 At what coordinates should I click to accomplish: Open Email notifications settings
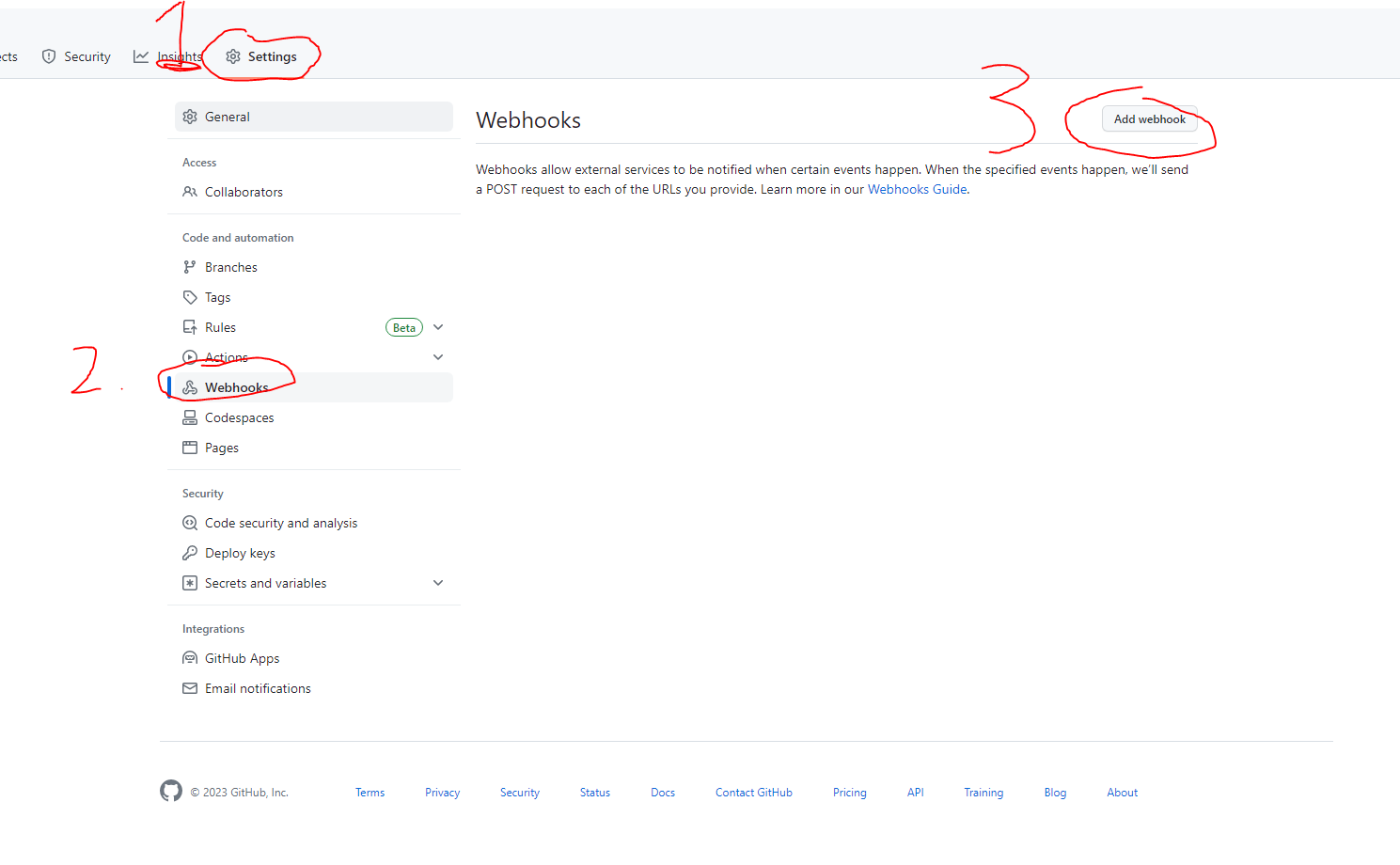tap(314, 688)
